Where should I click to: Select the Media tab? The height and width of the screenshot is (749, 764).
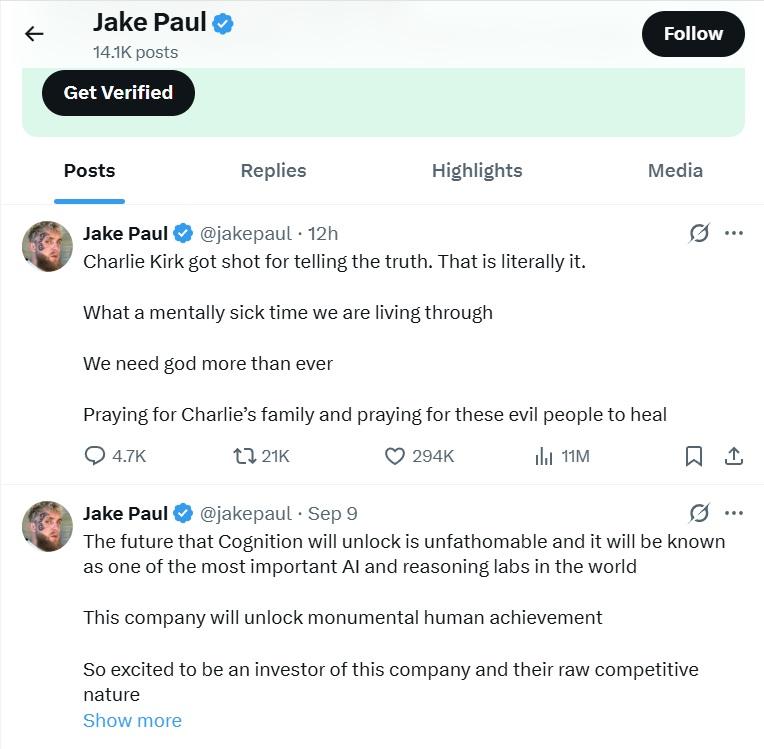click(x=675, y=171)
